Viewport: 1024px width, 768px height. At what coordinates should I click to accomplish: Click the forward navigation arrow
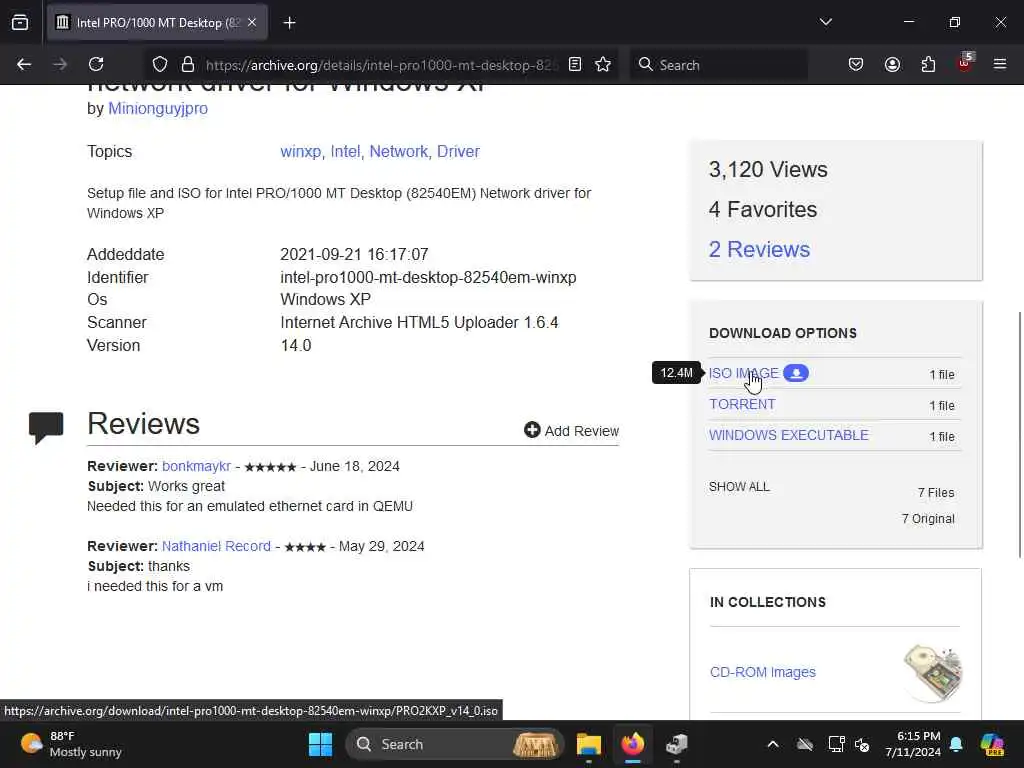[x=59, y=65]
